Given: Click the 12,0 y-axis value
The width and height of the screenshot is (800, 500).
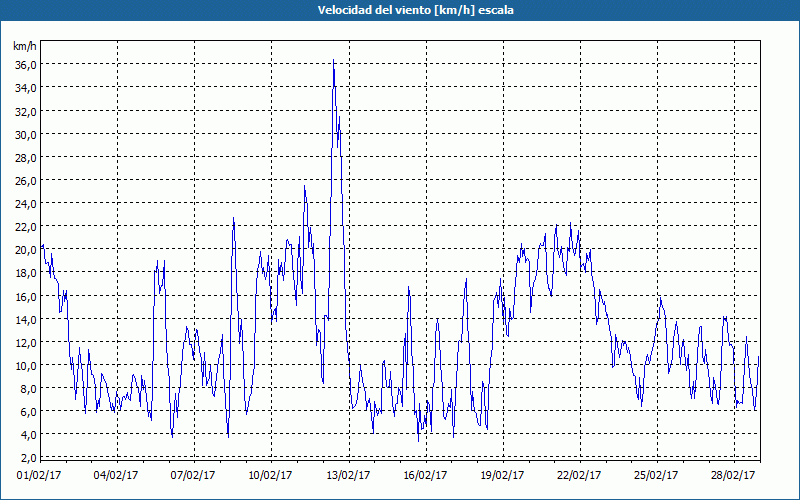Looking at the screenshot, I should tap(26, 342).
